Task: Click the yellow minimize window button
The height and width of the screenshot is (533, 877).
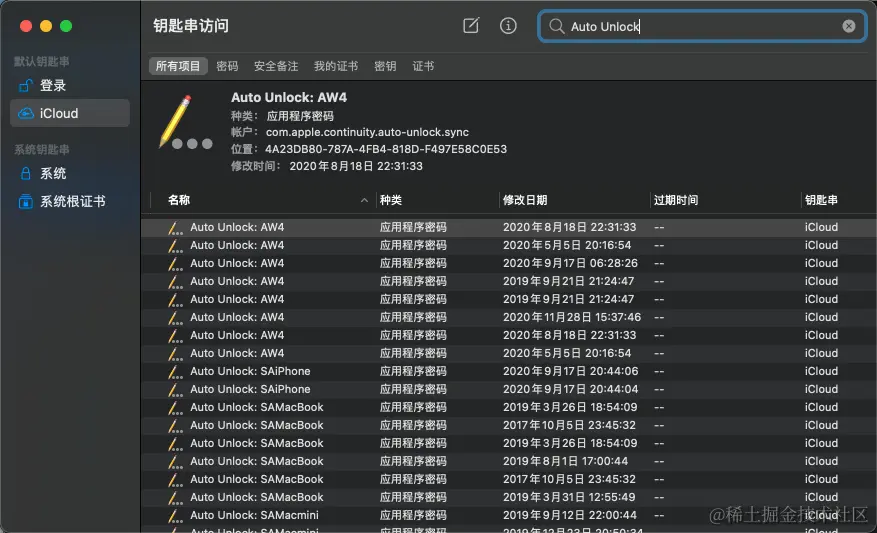Action: click(46, 26)
